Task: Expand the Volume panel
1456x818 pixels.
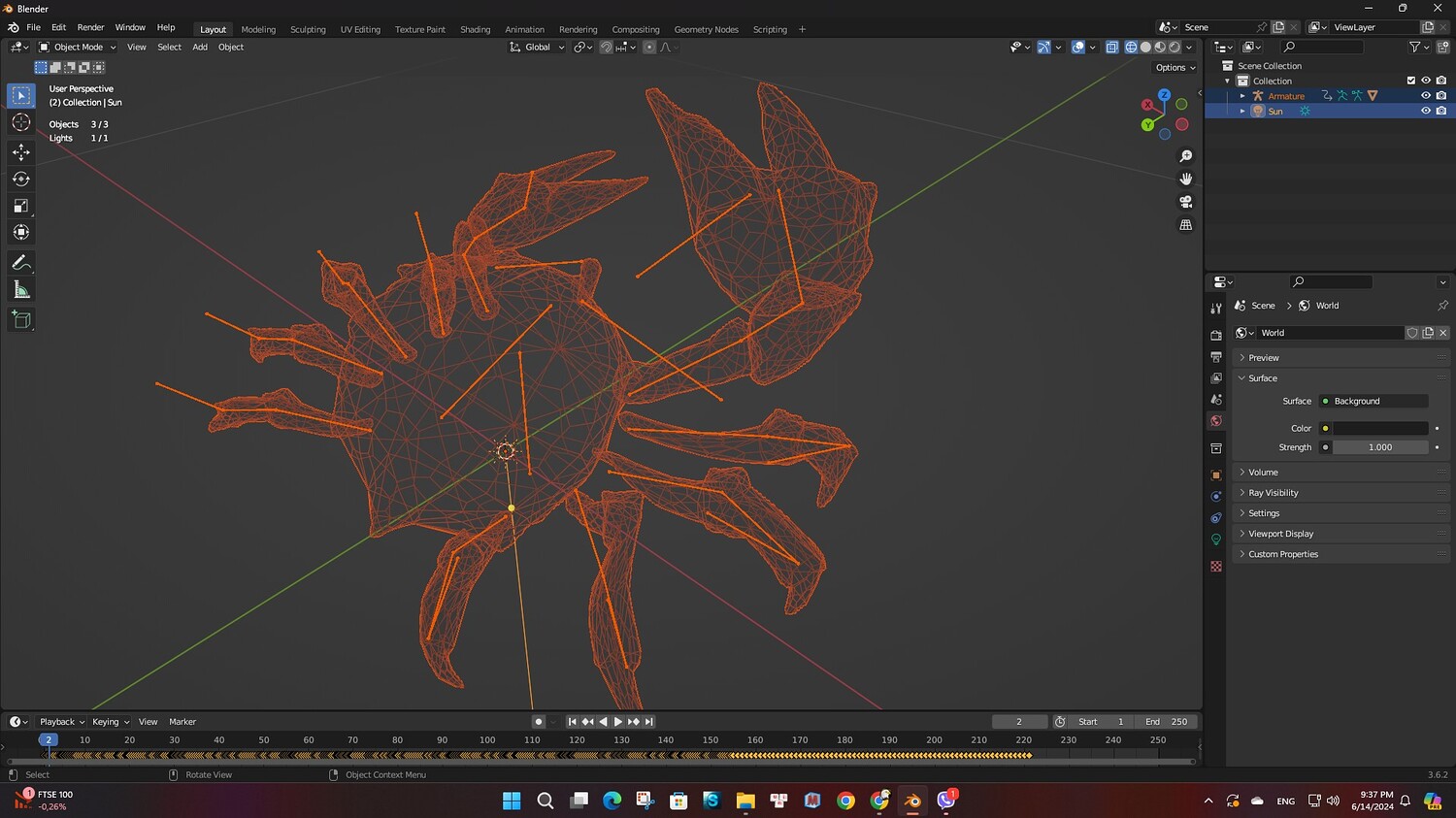Action: coord(1340,473)
